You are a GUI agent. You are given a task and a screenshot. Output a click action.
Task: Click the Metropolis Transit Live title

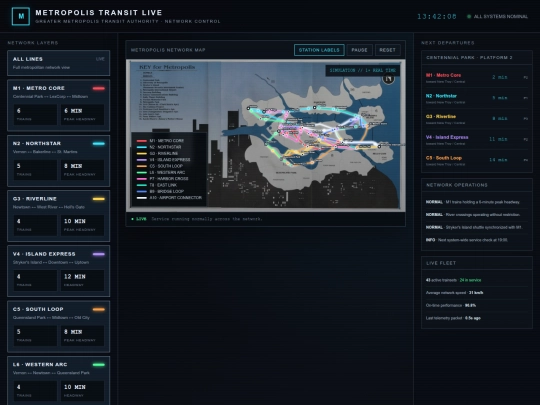click(x=98, y=13)
